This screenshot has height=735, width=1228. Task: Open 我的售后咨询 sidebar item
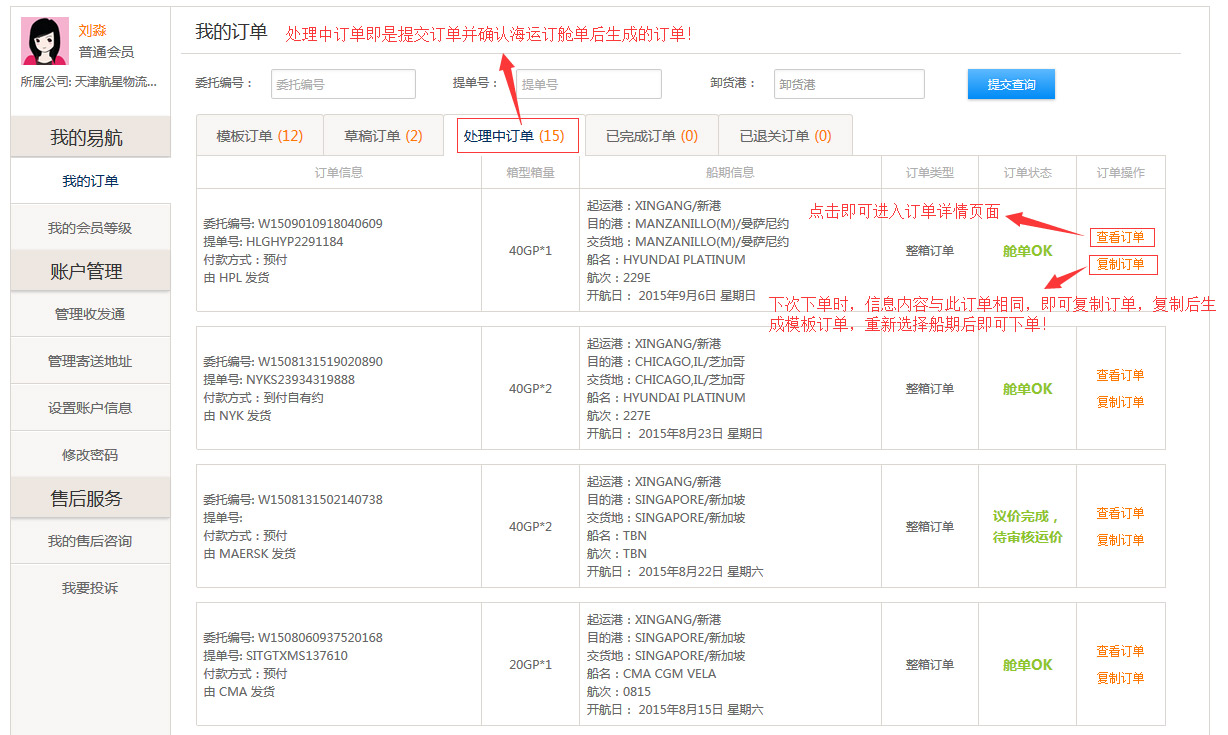pyautogui.click(x=90, y=541)
